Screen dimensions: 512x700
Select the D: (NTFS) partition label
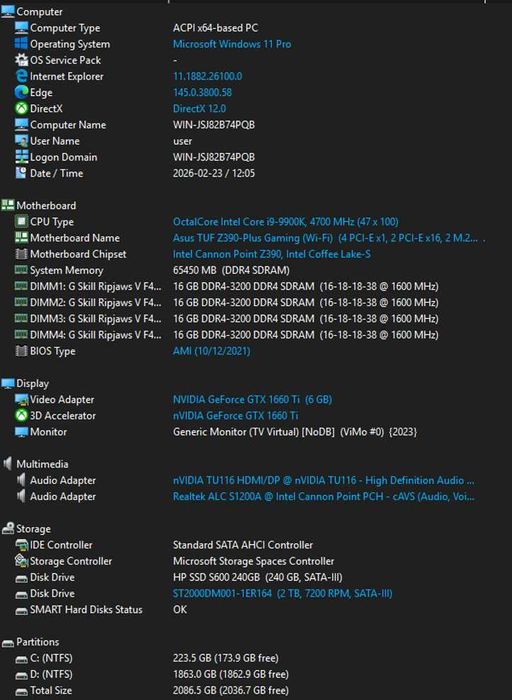point(51,674)
